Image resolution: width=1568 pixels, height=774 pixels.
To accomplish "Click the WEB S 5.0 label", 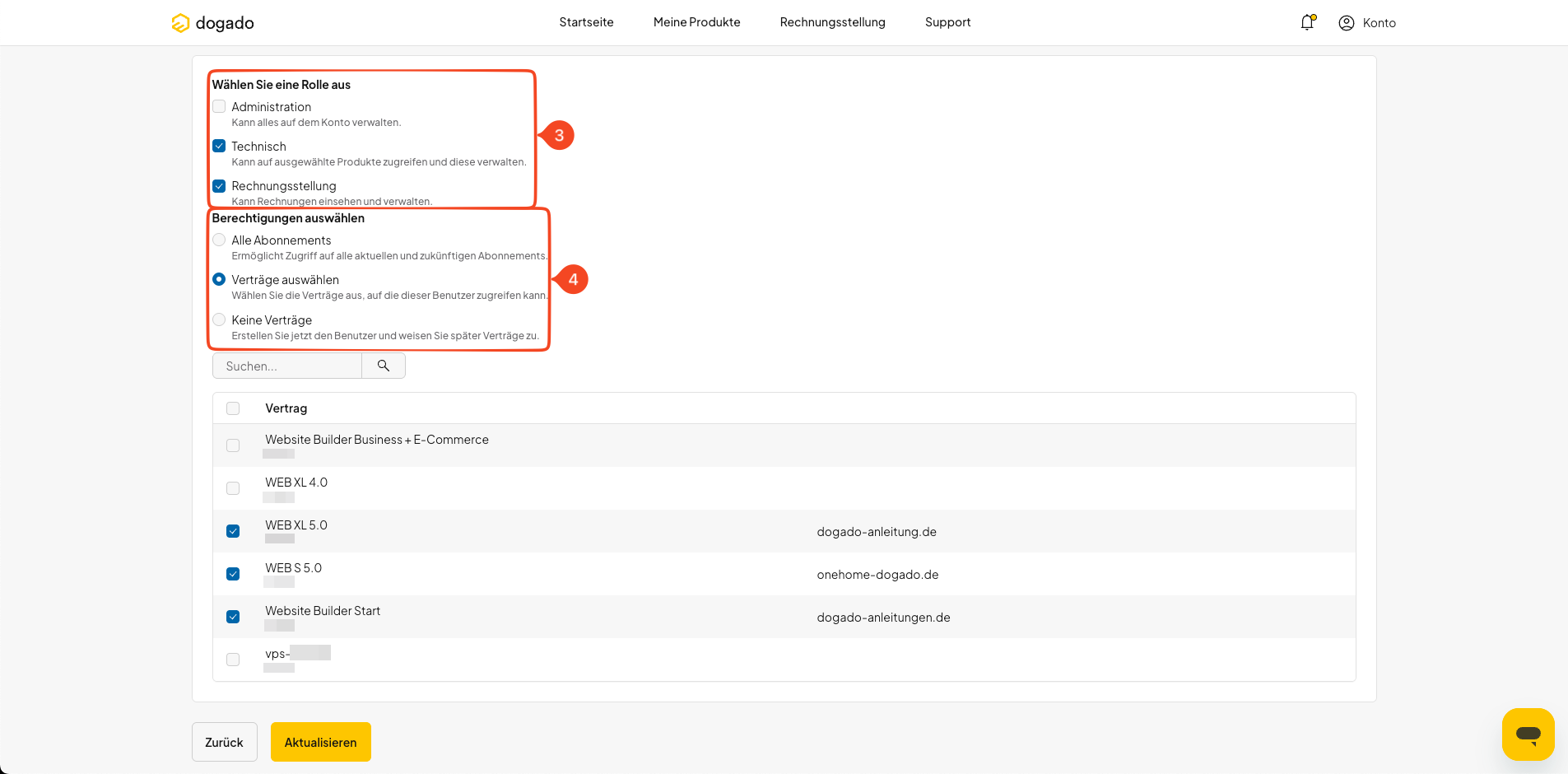I will tap(293, 568).
